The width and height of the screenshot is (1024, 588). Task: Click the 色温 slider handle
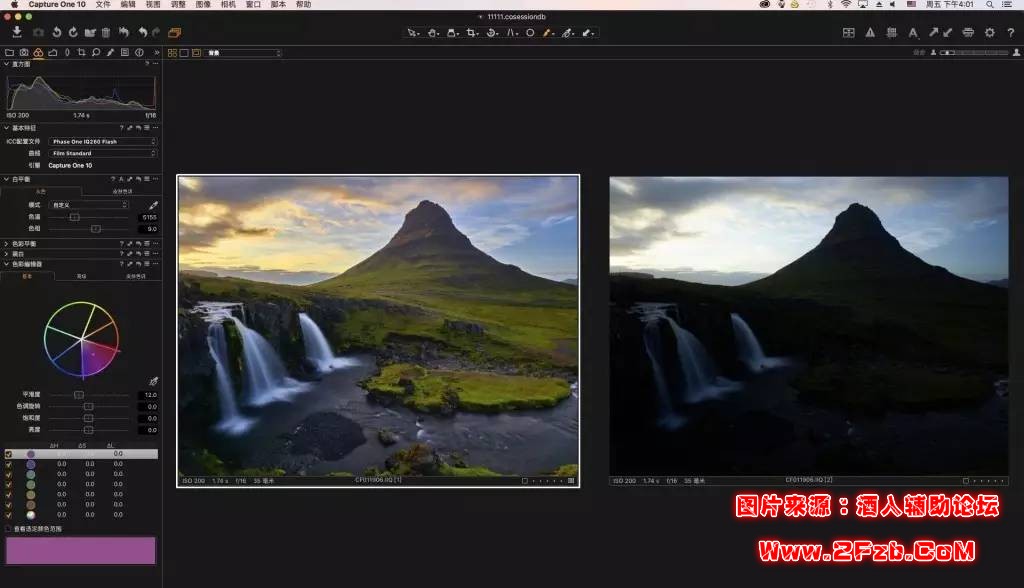[74, 217]
